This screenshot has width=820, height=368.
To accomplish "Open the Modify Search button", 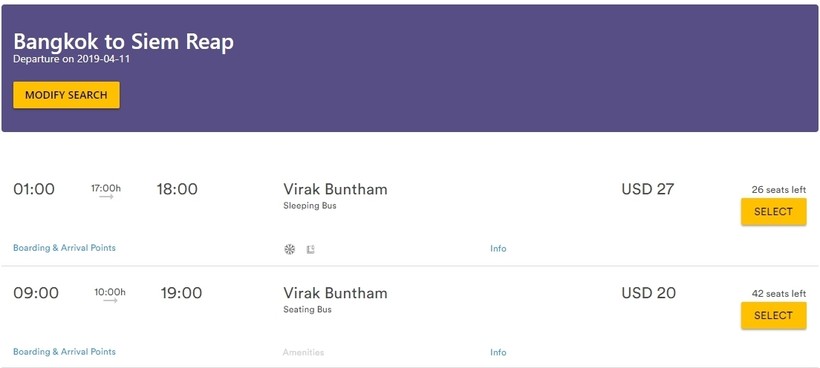I will tap(66, 95).
